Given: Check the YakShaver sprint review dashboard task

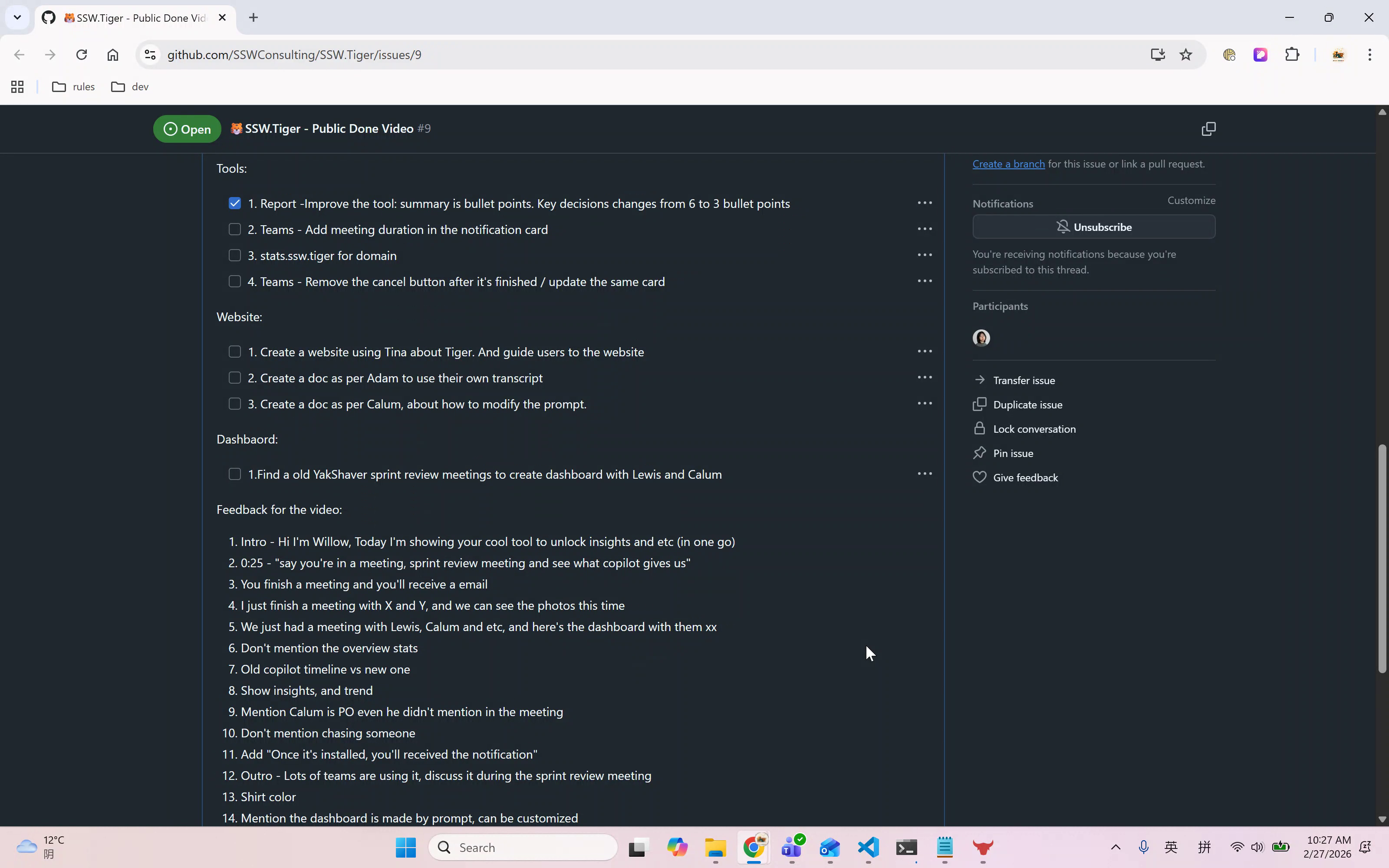Looking at the screenshot, I should click(x=235, y=474).
